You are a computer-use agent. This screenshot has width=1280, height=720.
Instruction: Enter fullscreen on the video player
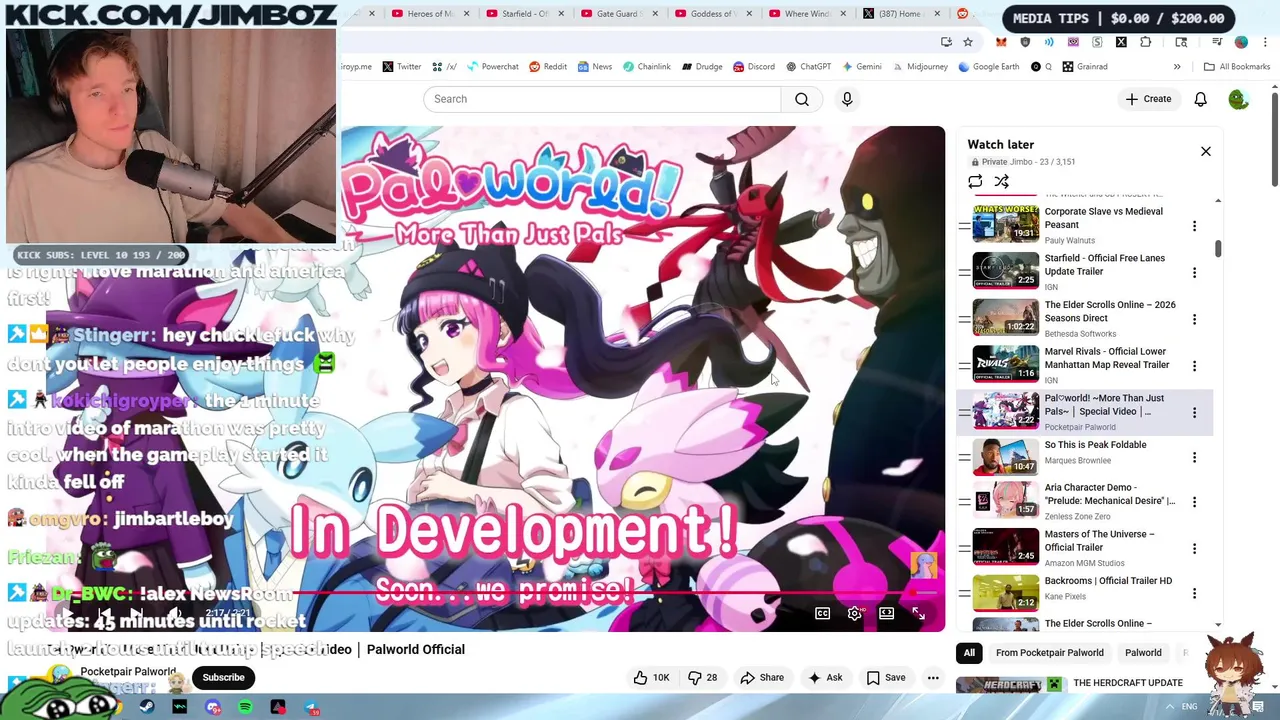pos(918,613)
